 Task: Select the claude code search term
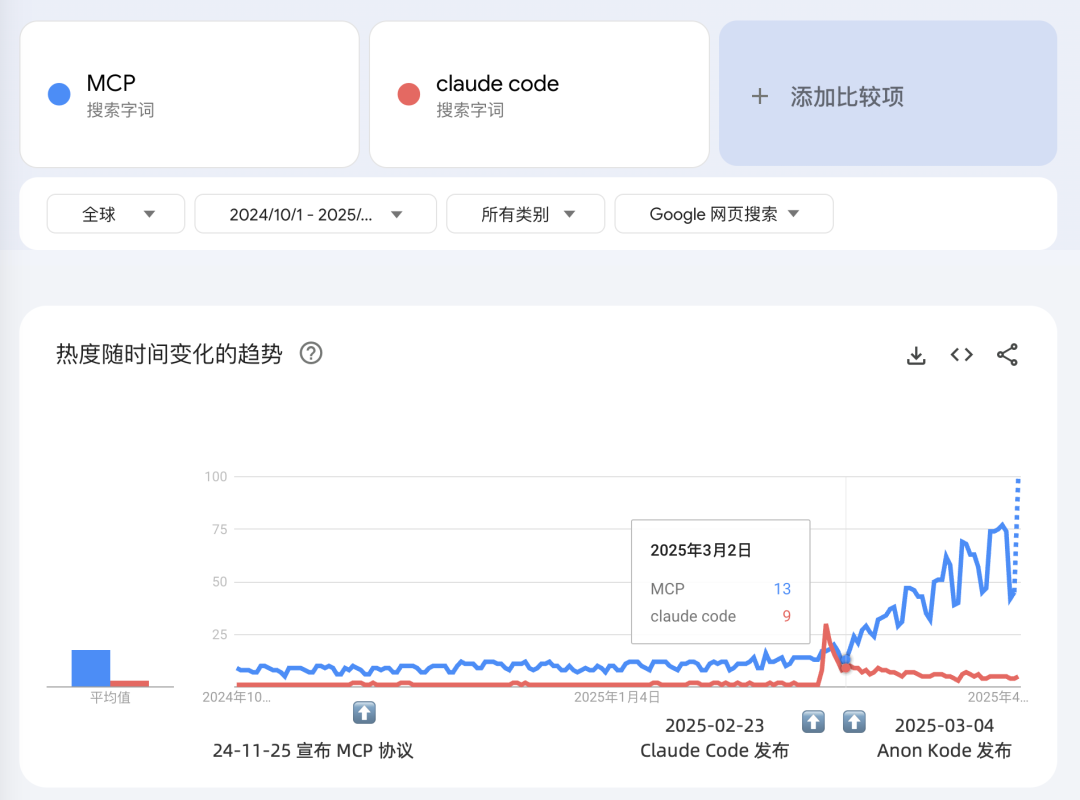point(497,85)
